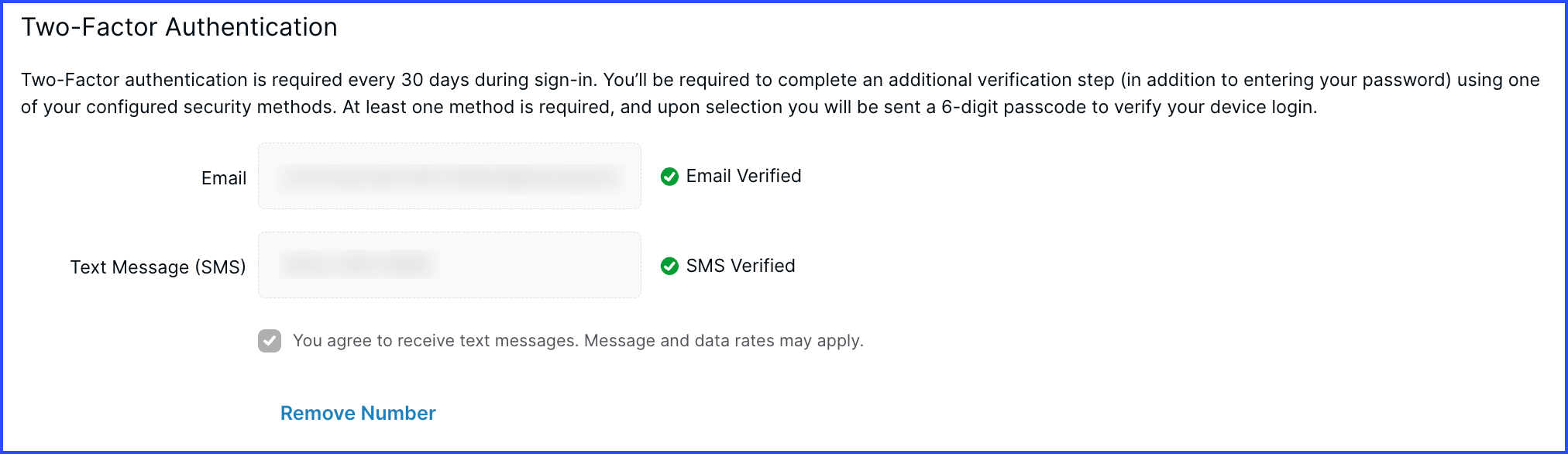Click the Text Message (SMS) field label
This screenshot has height=454, width=1568.
[x=158, y=267]
